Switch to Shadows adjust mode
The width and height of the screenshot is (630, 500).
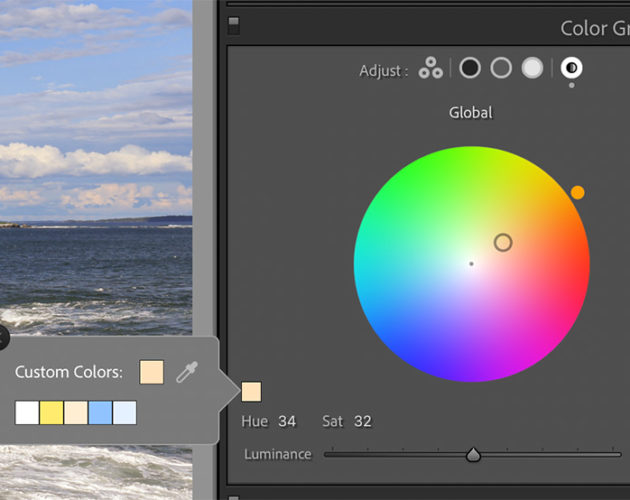[470, 68]
